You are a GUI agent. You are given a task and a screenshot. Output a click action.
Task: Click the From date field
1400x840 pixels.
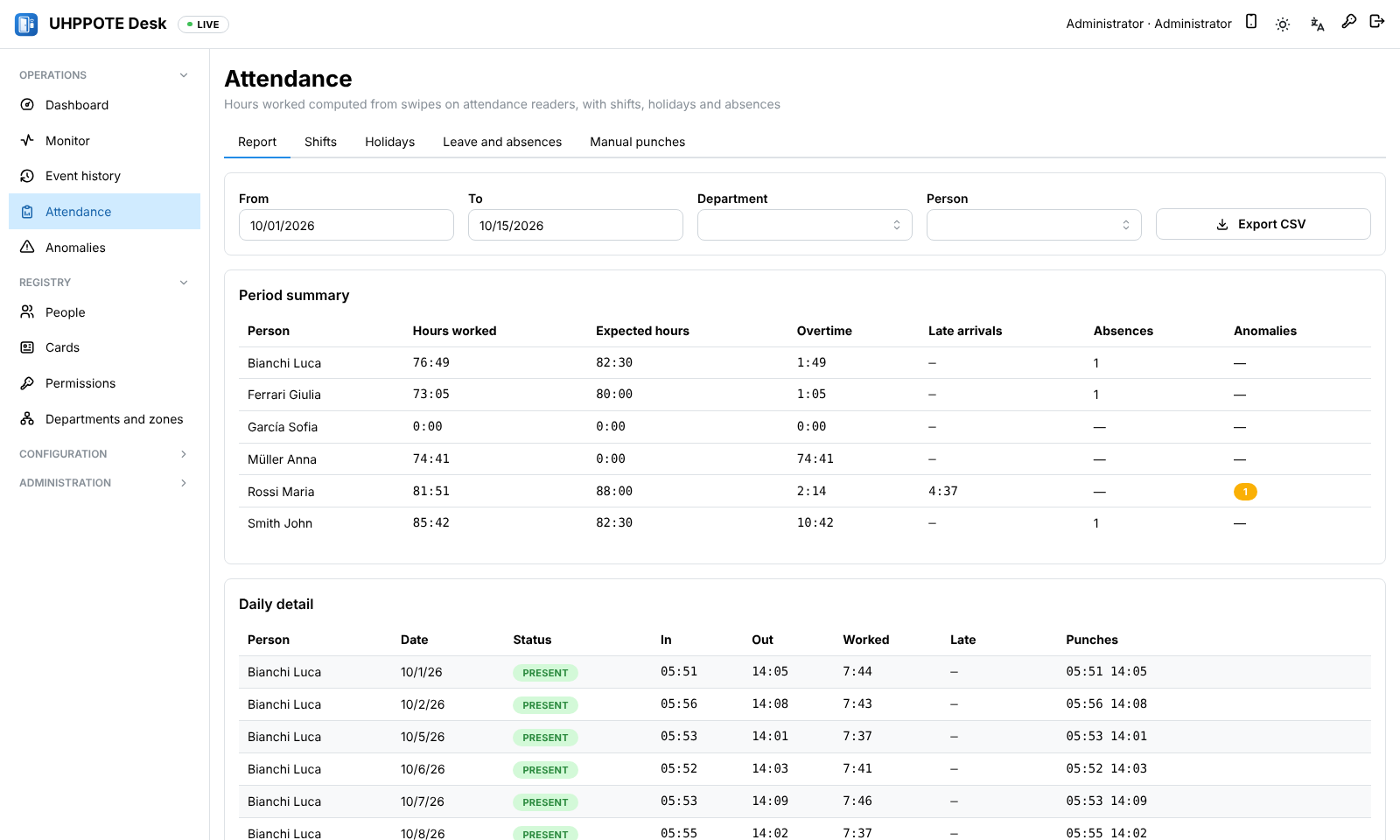(x=346, y=225)
